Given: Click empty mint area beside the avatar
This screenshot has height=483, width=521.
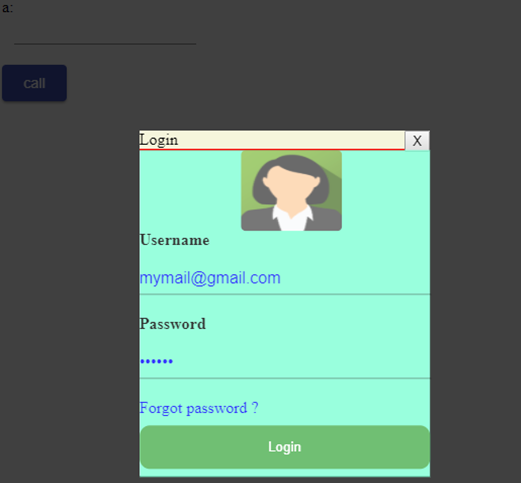Looking at the screenshot, I should (383, 190).
